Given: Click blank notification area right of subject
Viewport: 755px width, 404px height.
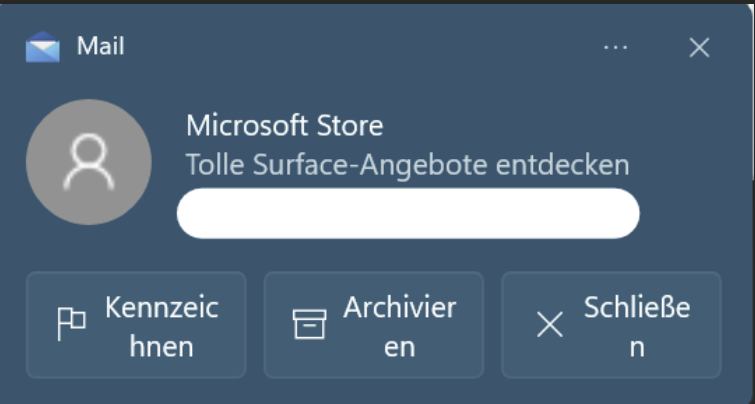Looking at the screenshot, I should pos(690,165).
